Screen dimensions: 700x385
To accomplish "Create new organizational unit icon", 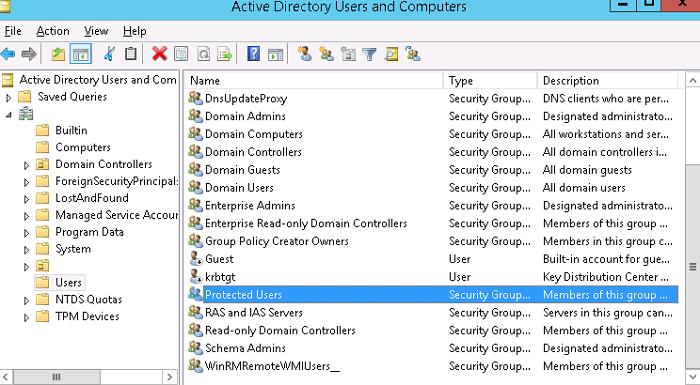I will point(348,54).
